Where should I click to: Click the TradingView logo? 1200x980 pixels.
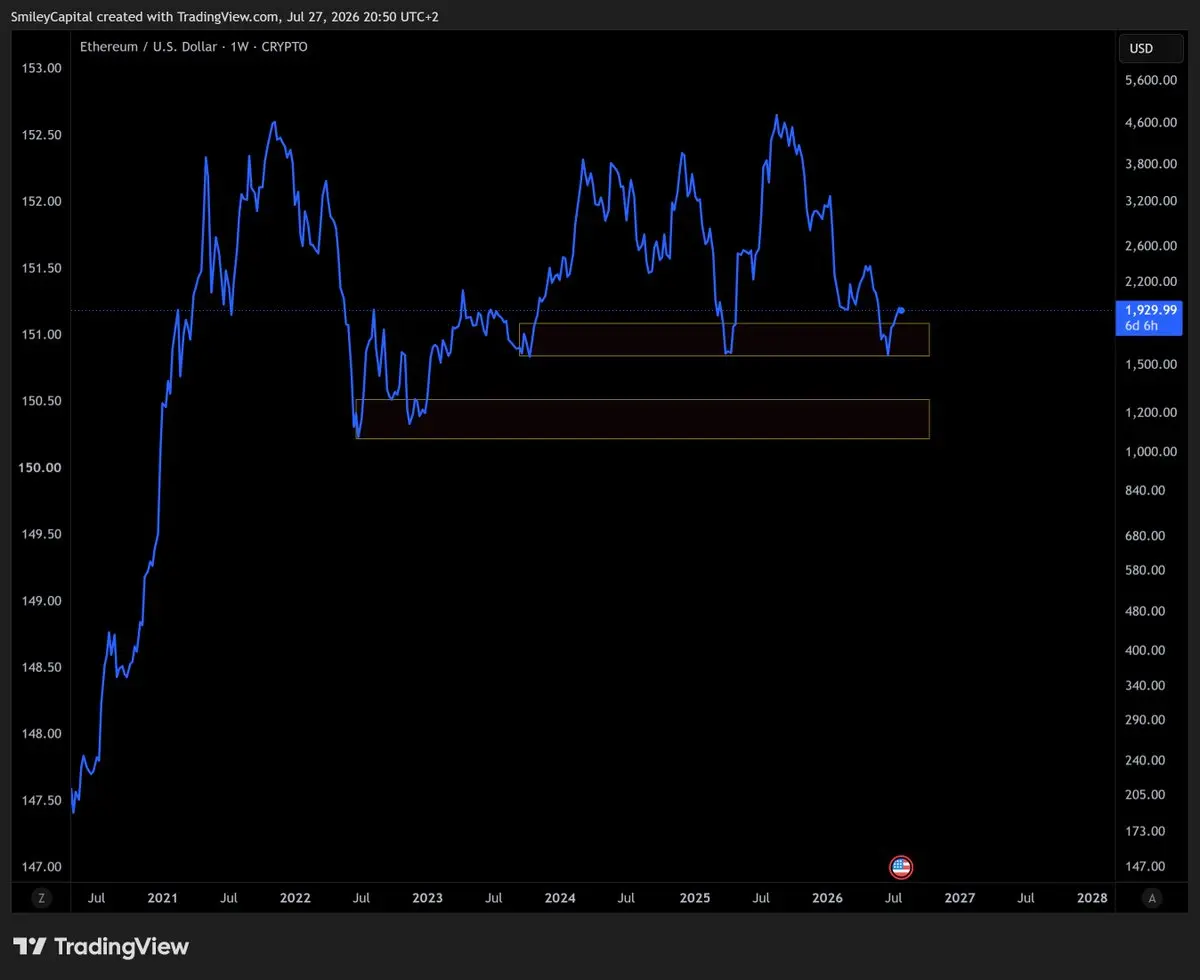tap(100, 946)
